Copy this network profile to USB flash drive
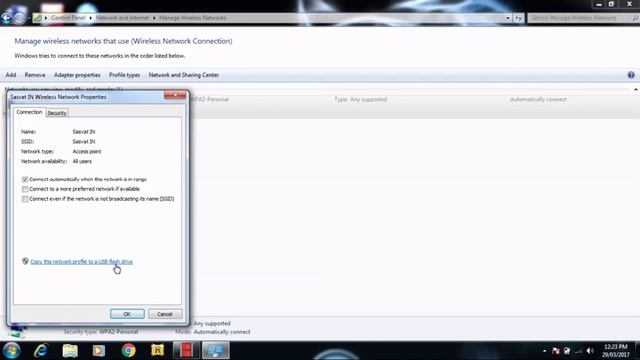 pos(82,262)
